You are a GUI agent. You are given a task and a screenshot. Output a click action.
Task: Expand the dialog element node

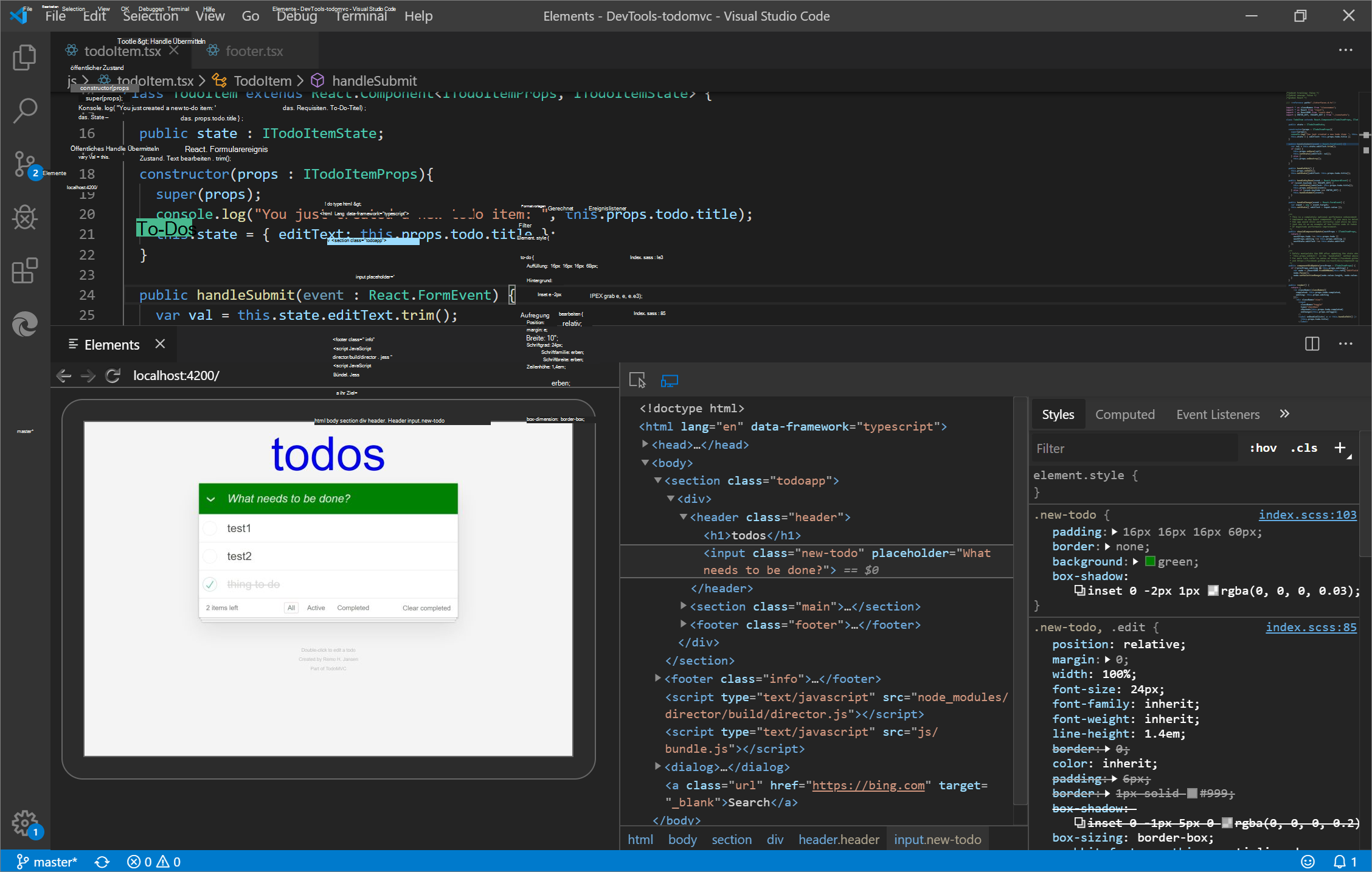point(658,766)
